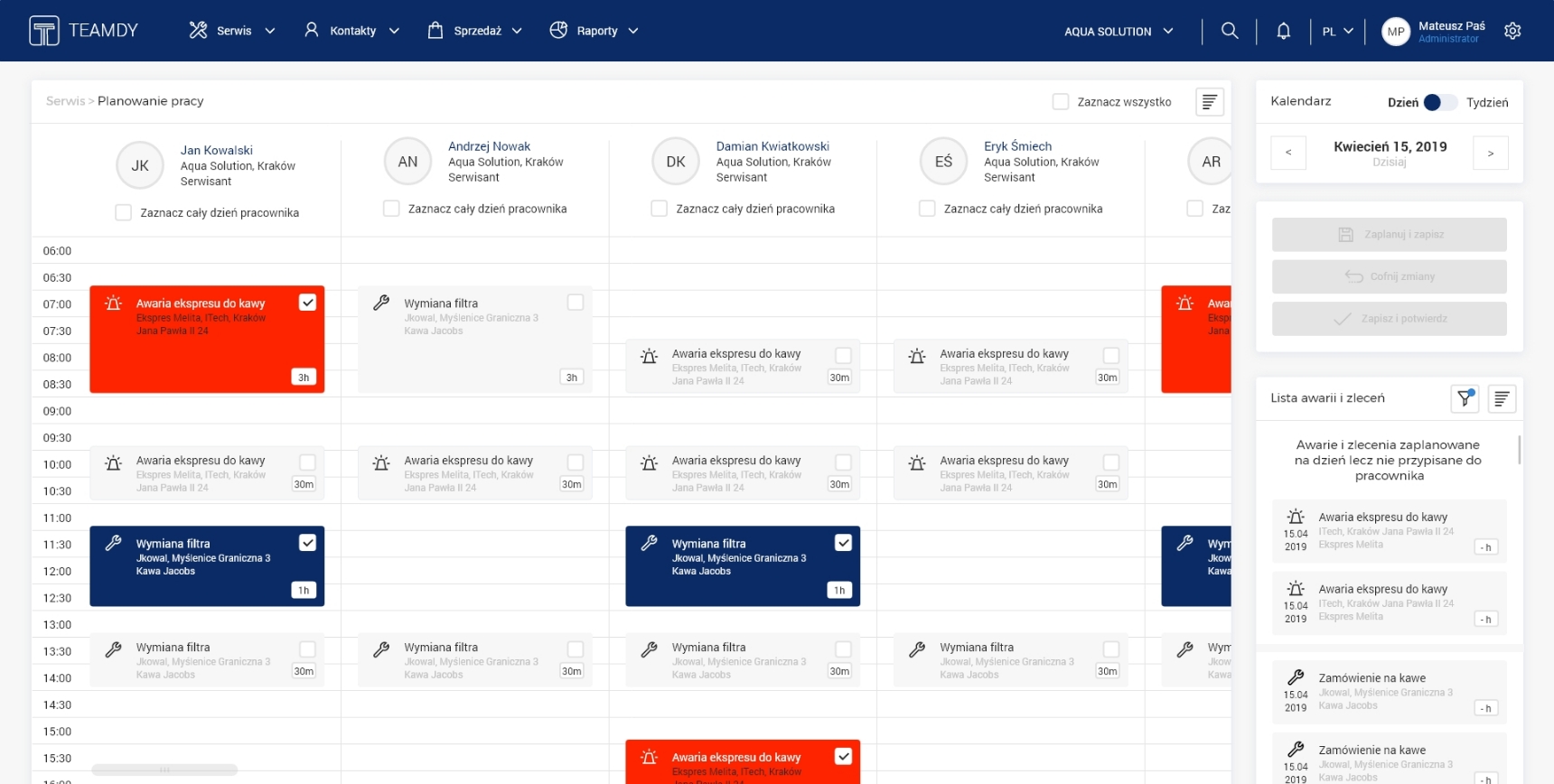Screen dimensions: 1554x784
Task: Click the TEAMDY logo icon
Action: 43,31
